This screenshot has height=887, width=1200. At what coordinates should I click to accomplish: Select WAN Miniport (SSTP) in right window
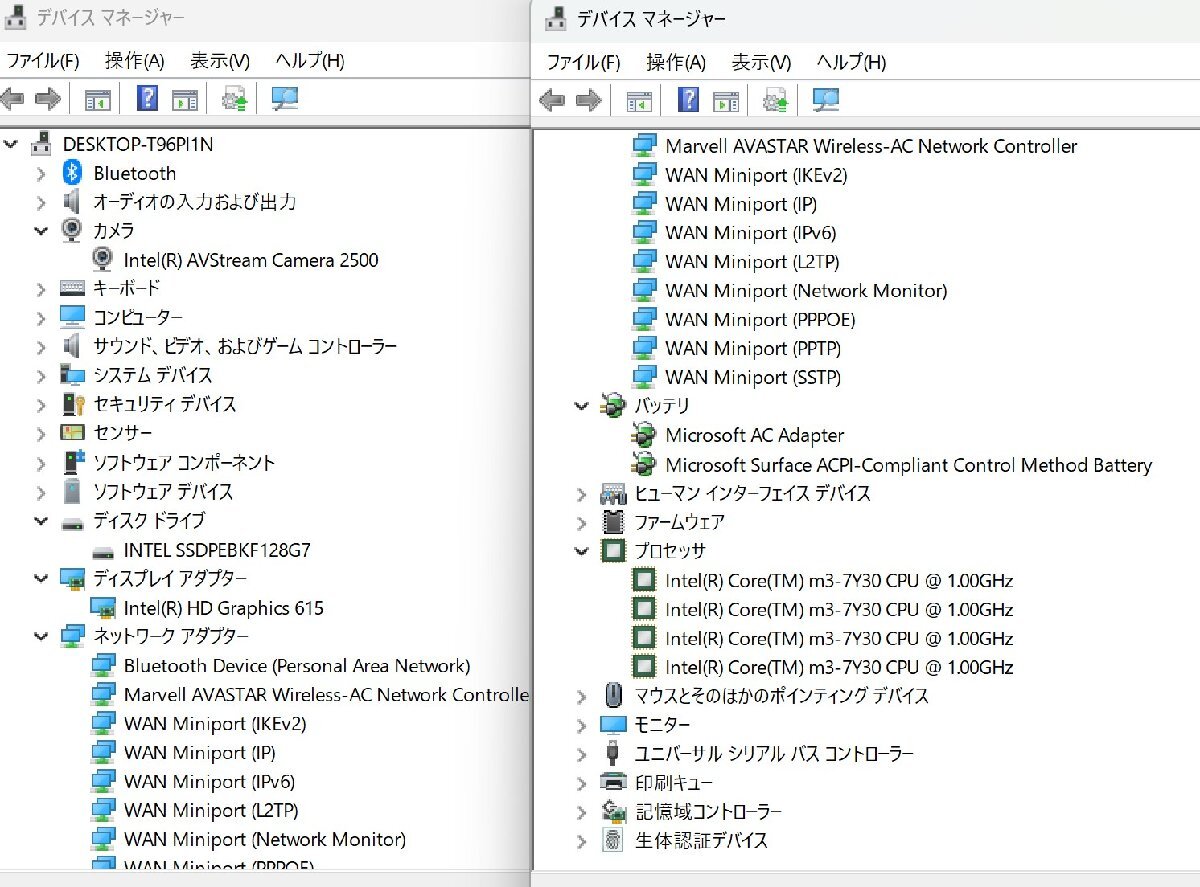coord(753,378)
